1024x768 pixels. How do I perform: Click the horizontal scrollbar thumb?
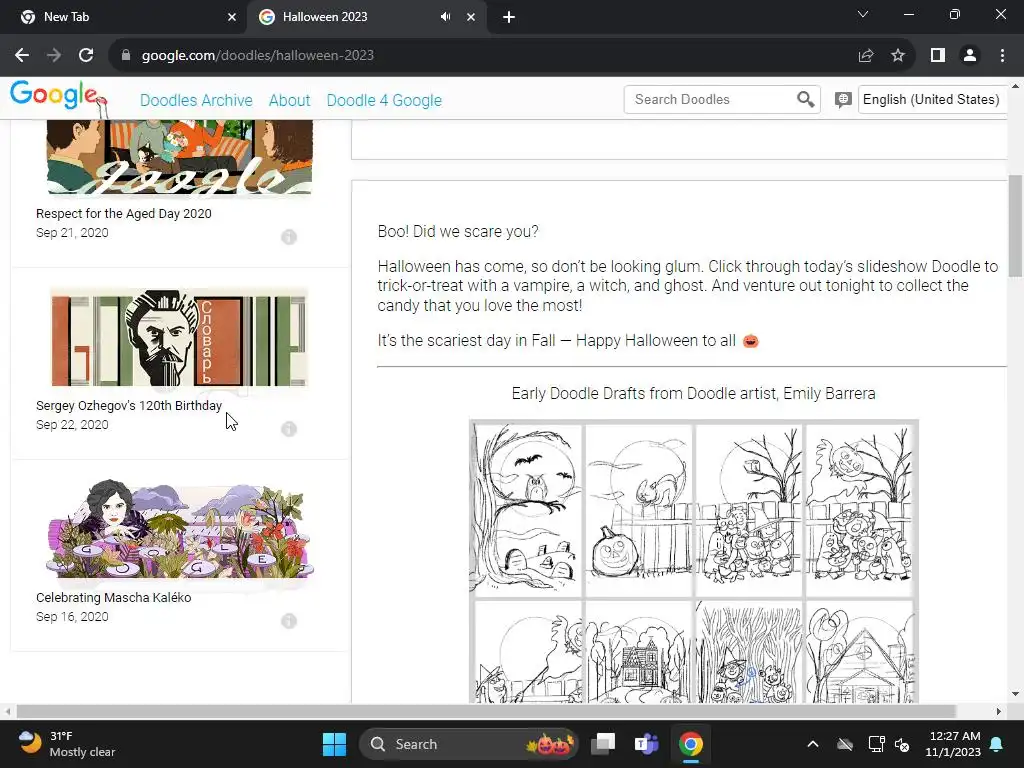click(x=486, y=711)
